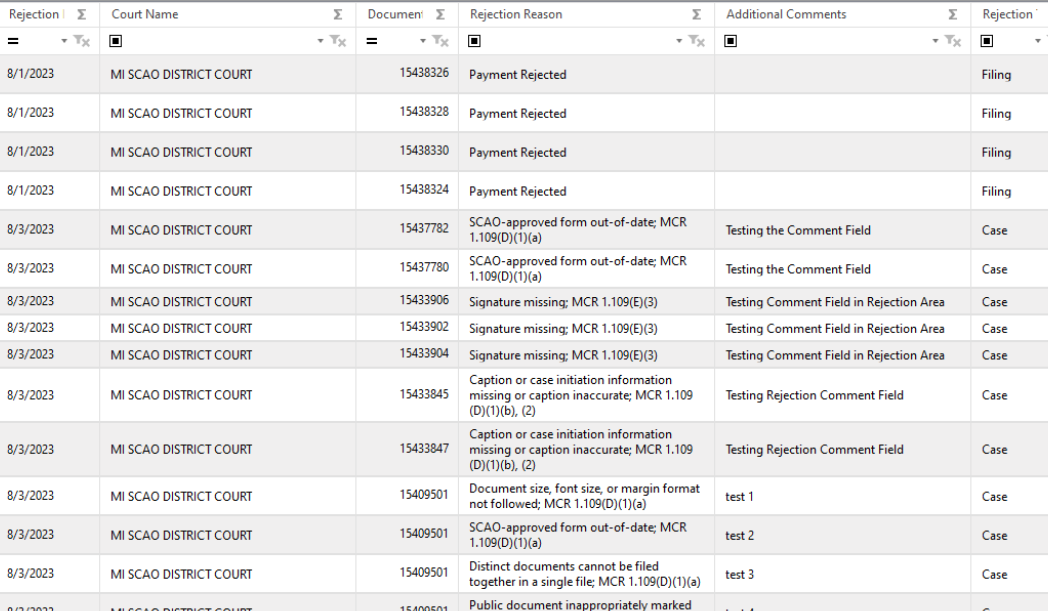This screenshot has height=611, width=1048.
Task: Select the 'test 3' comment cell
Action: (740, 574)
